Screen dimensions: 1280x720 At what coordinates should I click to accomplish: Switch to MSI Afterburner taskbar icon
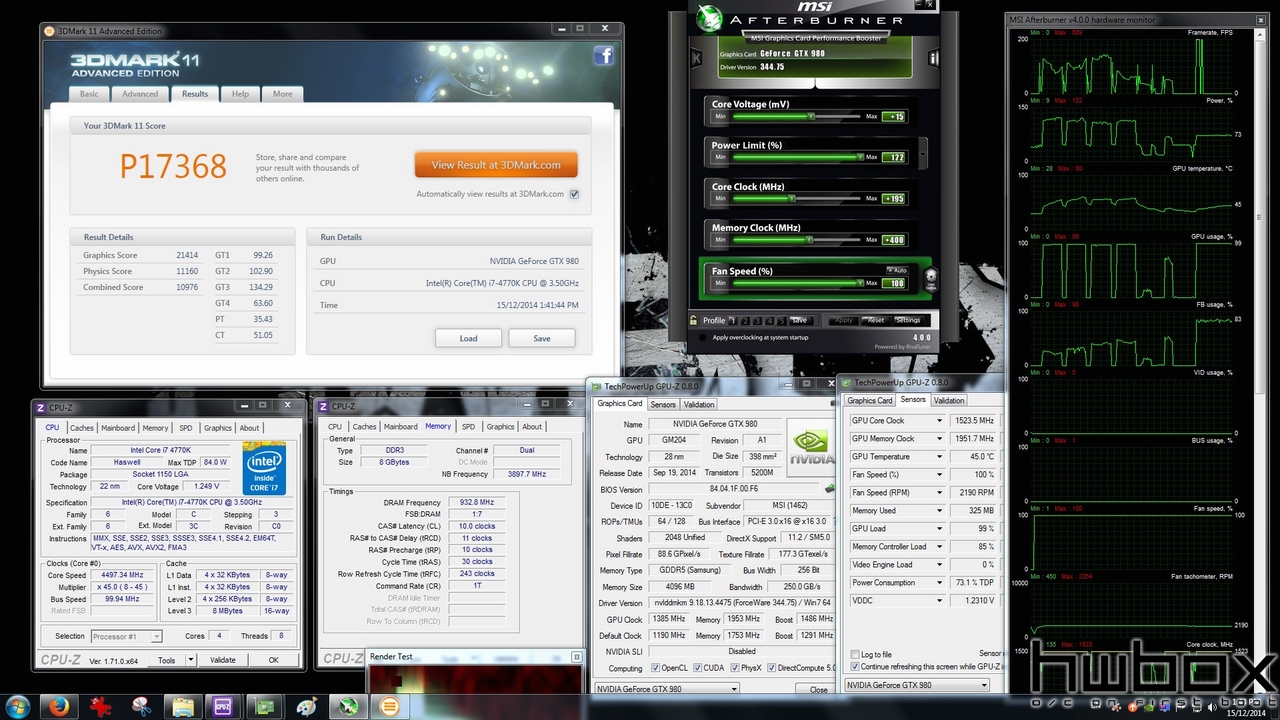pos(348,706)
